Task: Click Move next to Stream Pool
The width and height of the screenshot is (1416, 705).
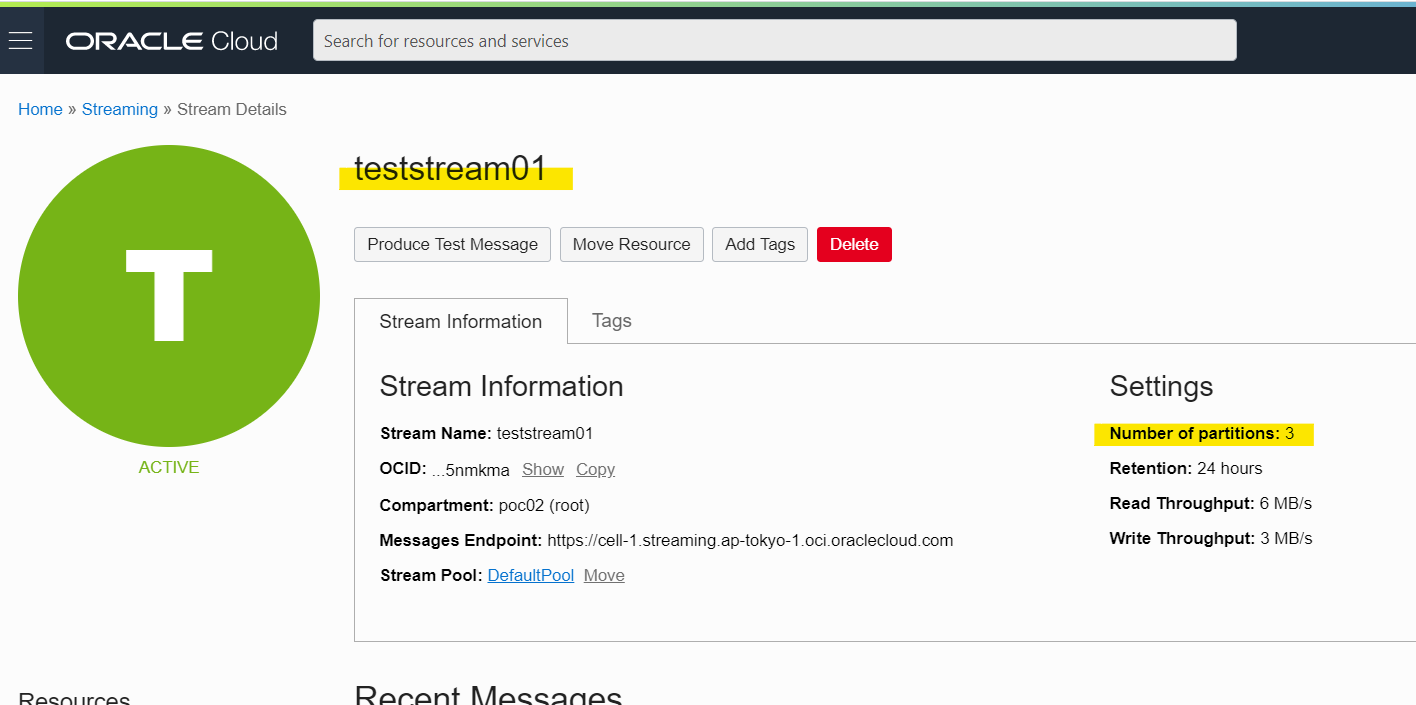Action: (604, 575)
